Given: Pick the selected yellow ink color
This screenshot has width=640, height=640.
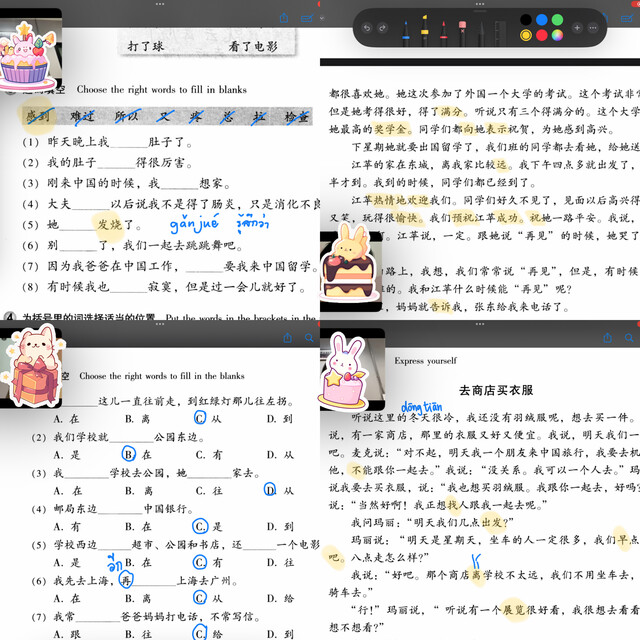Looking at the screenshot, I should (x=526, y=36).
